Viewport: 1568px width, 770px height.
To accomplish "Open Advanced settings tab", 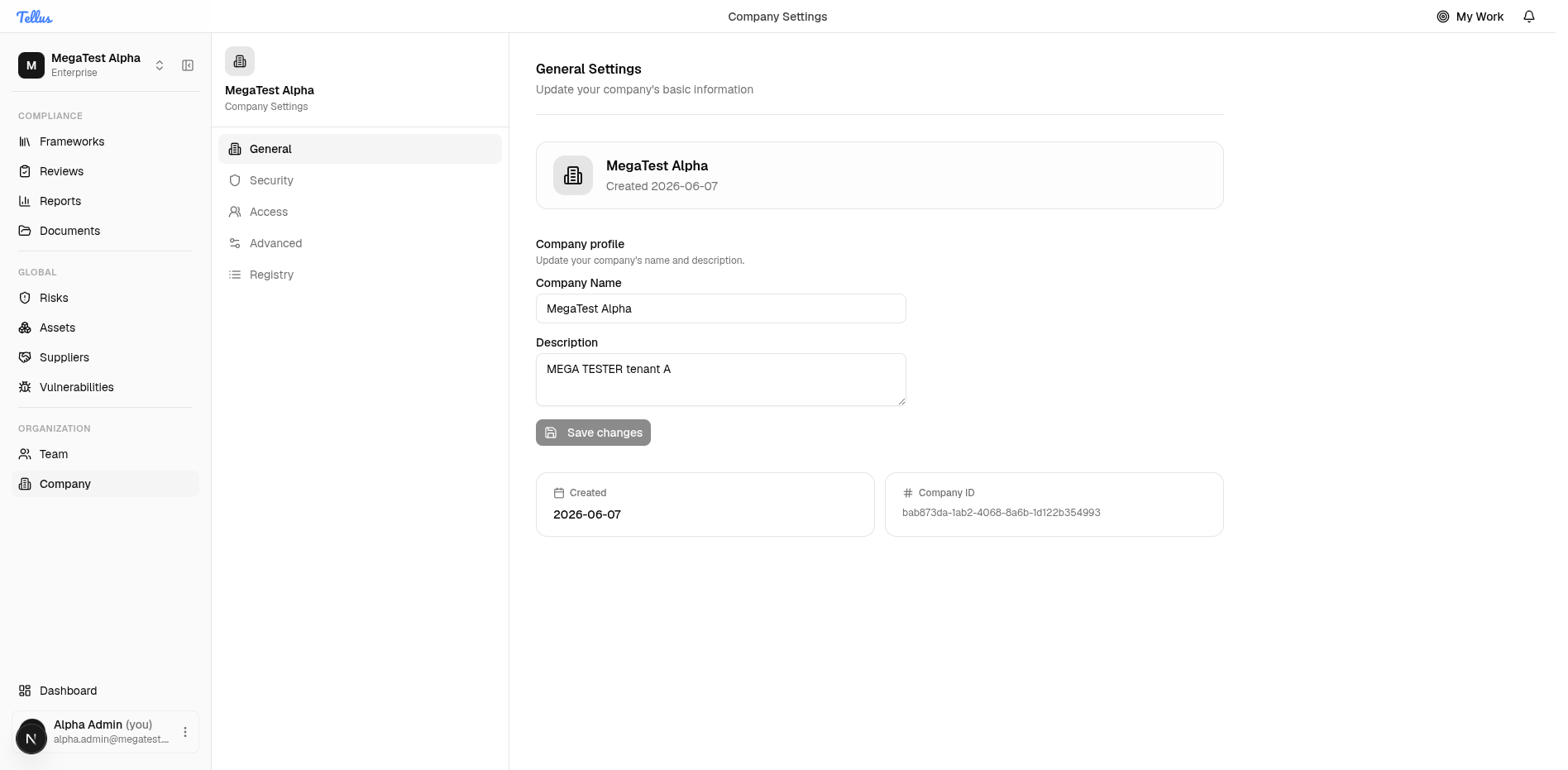I will pyautogui.click(x=360, y=243).
